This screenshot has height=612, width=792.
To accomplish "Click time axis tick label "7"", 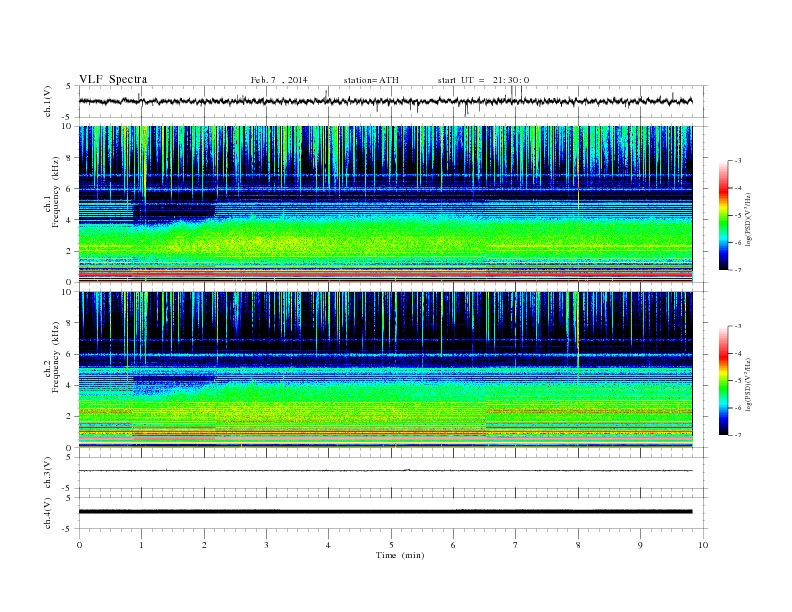I will coord(516,545).
